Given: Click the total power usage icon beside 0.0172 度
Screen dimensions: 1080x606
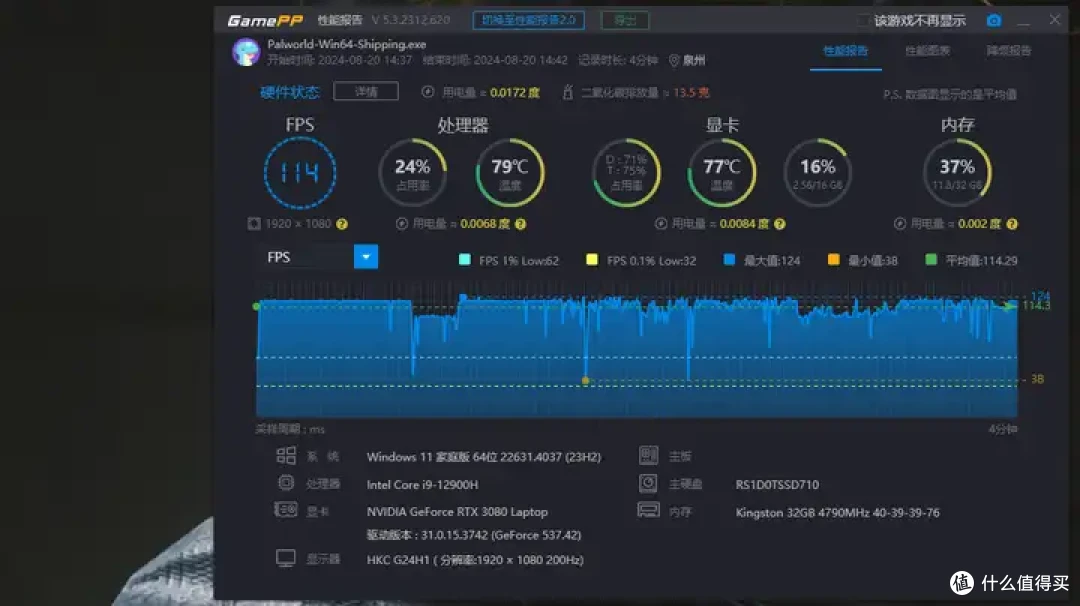Looking at the screenshot, I should 428,92.
